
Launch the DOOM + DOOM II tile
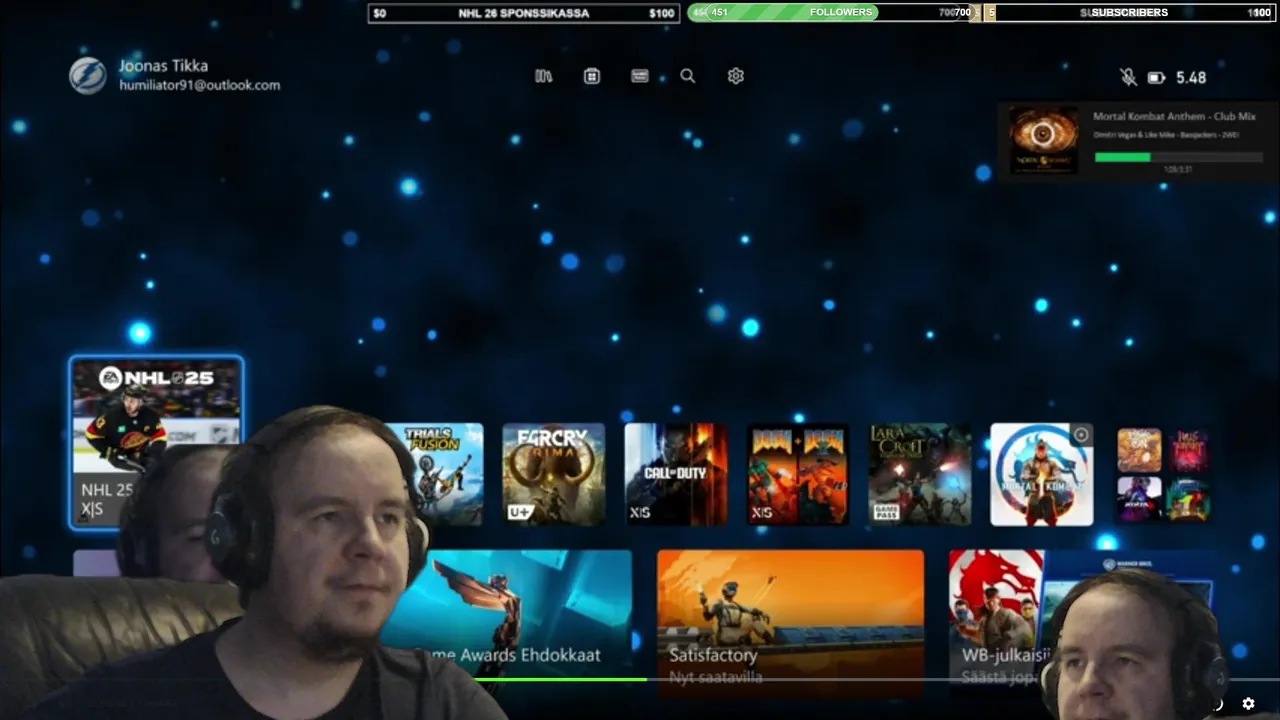click(798, 474)
